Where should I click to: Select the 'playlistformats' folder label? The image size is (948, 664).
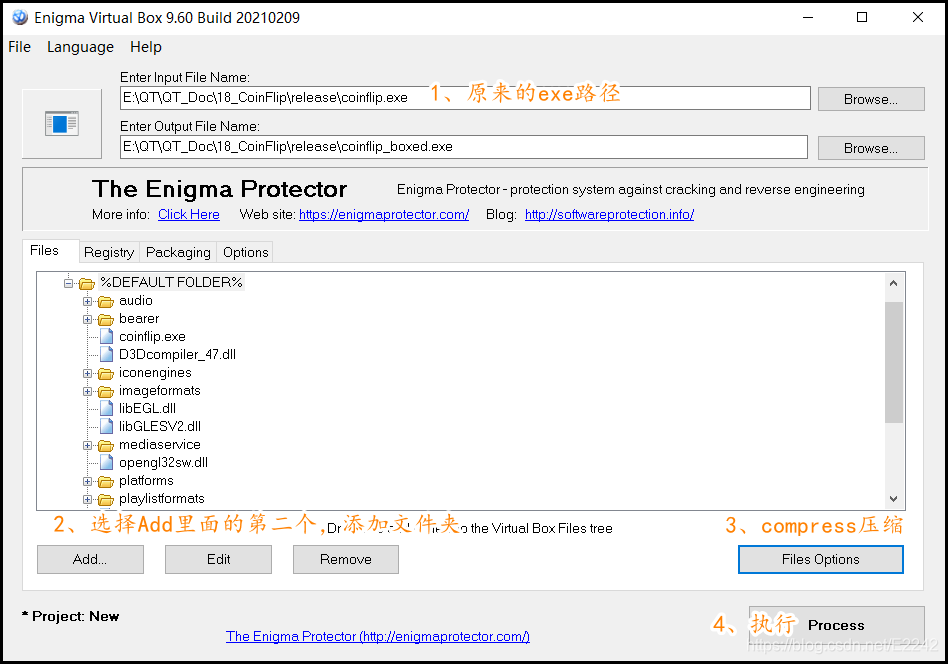[161, 499]
